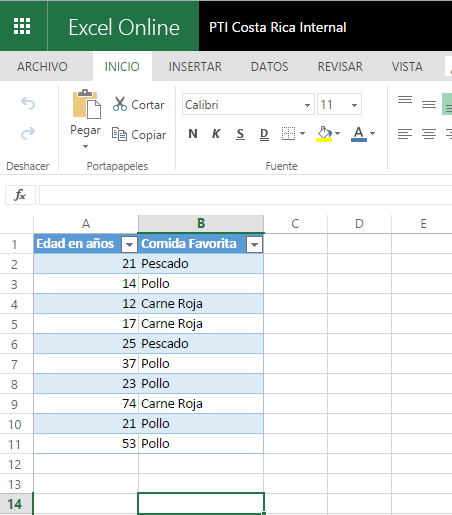Open the app launcher grid icon

[x=22, y=26]
